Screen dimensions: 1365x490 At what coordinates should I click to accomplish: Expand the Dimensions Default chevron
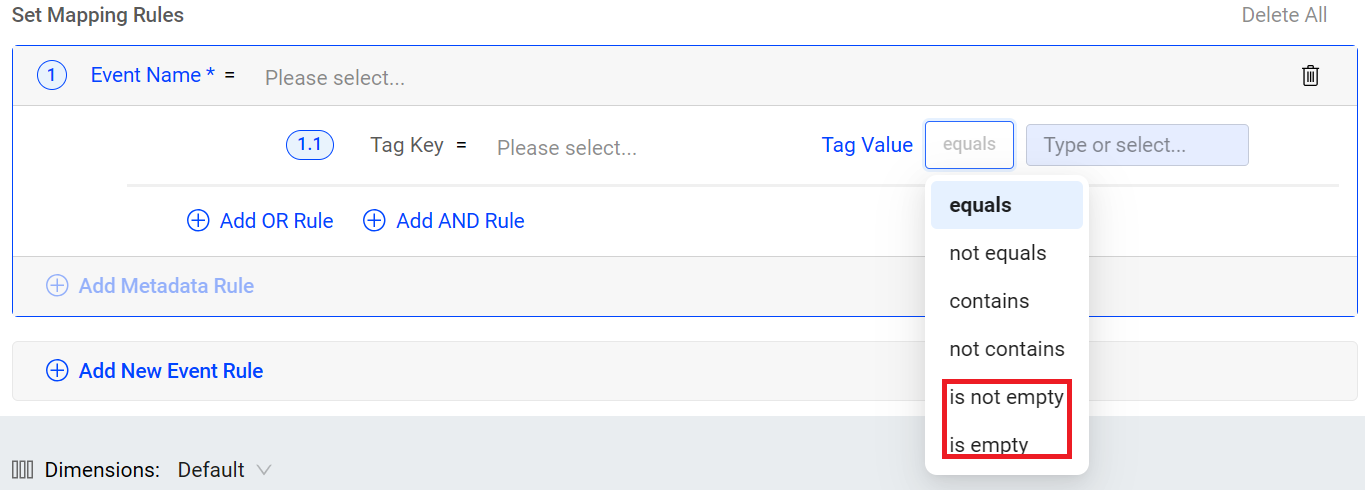(264, 470)
